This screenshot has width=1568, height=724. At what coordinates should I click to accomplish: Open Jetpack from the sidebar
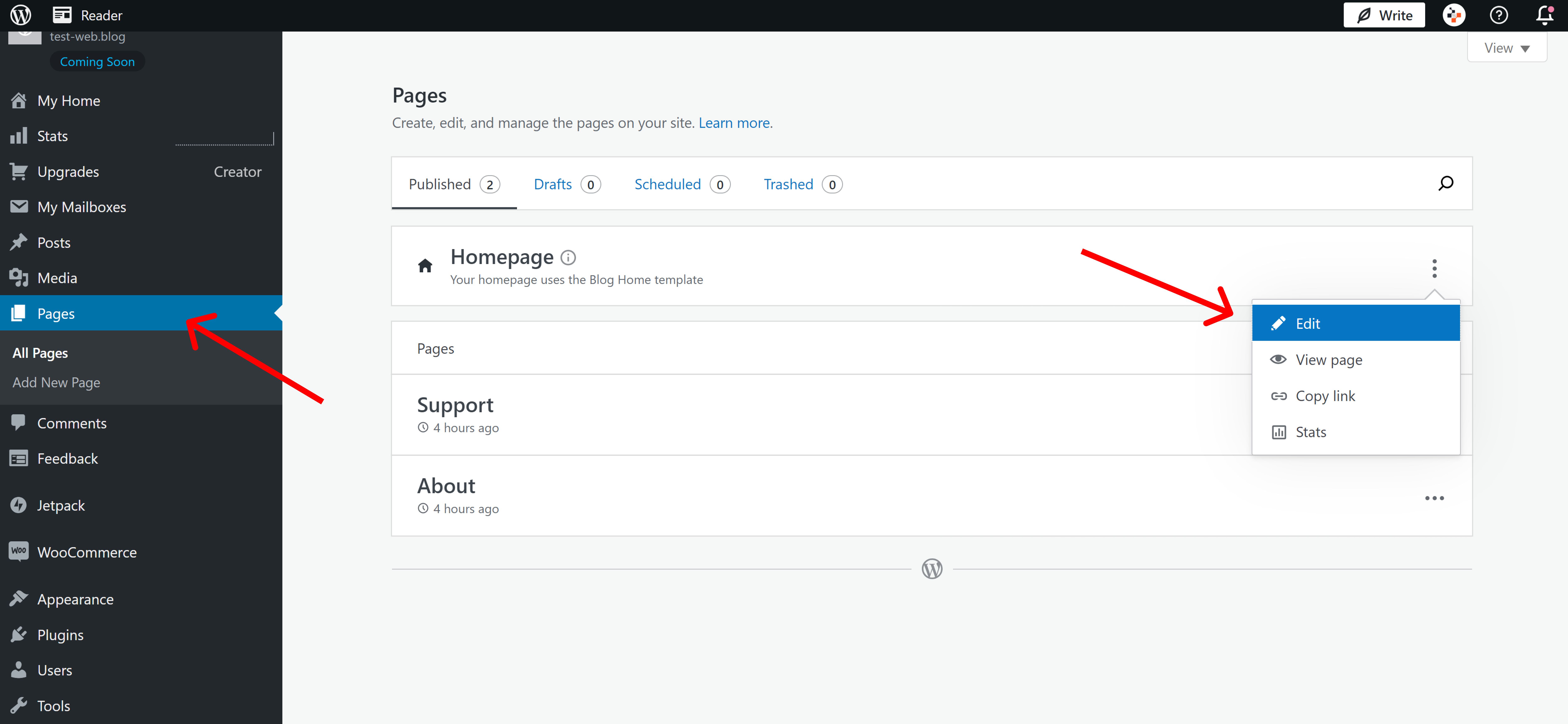point(61,505)
